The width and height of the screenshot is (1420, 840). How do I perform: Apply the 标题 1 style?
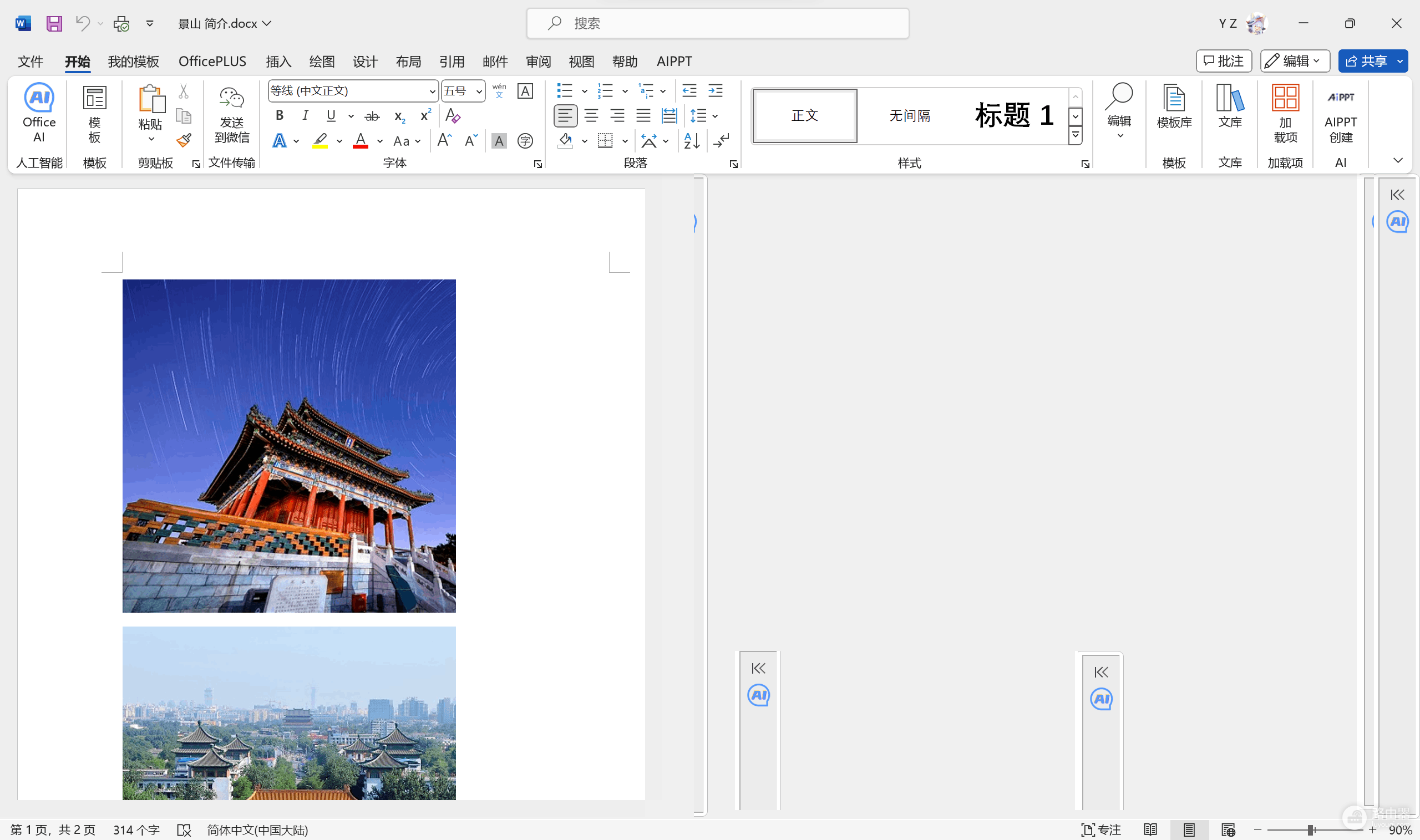1013,115
